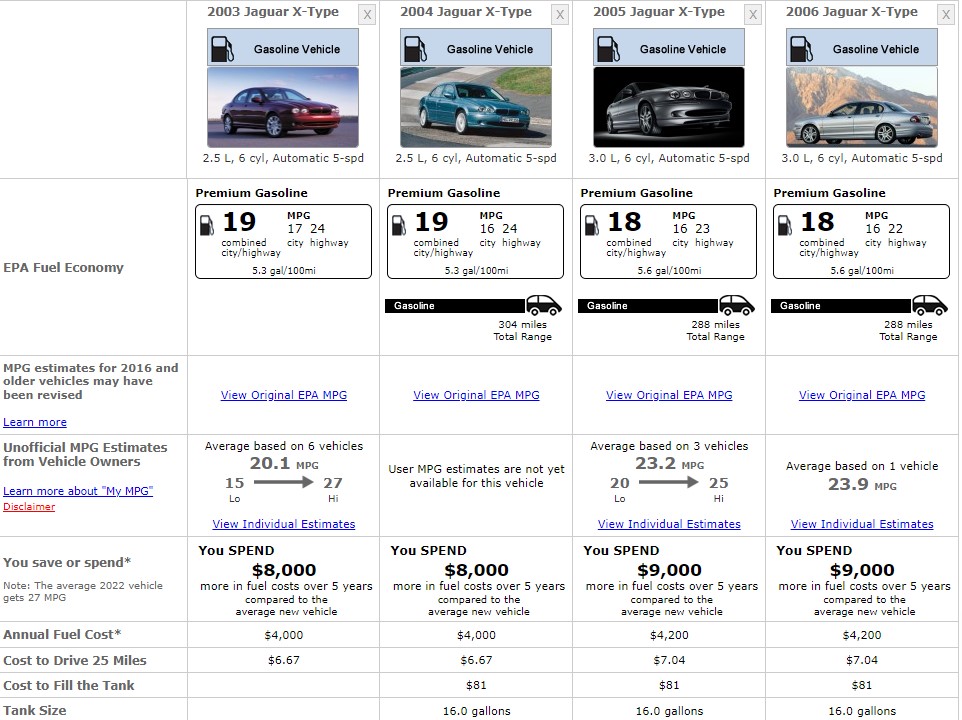The height and width of the screenshot is (720, 962).
Task: Remove the 2005 Jaguar X-Type column
Action: click(753, 15)
